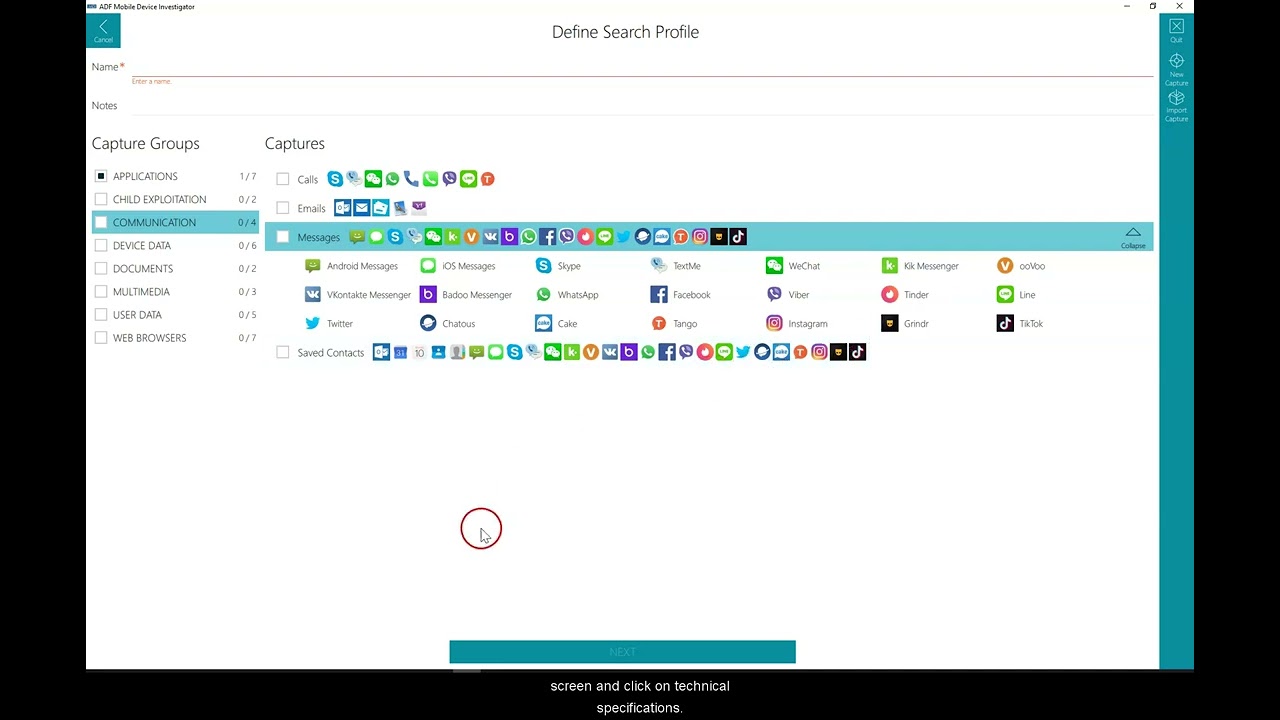The width and height of the screenshot is (1280, 720).
Task: Select the Badoo Messenger icon
Action: click(428, 295)
